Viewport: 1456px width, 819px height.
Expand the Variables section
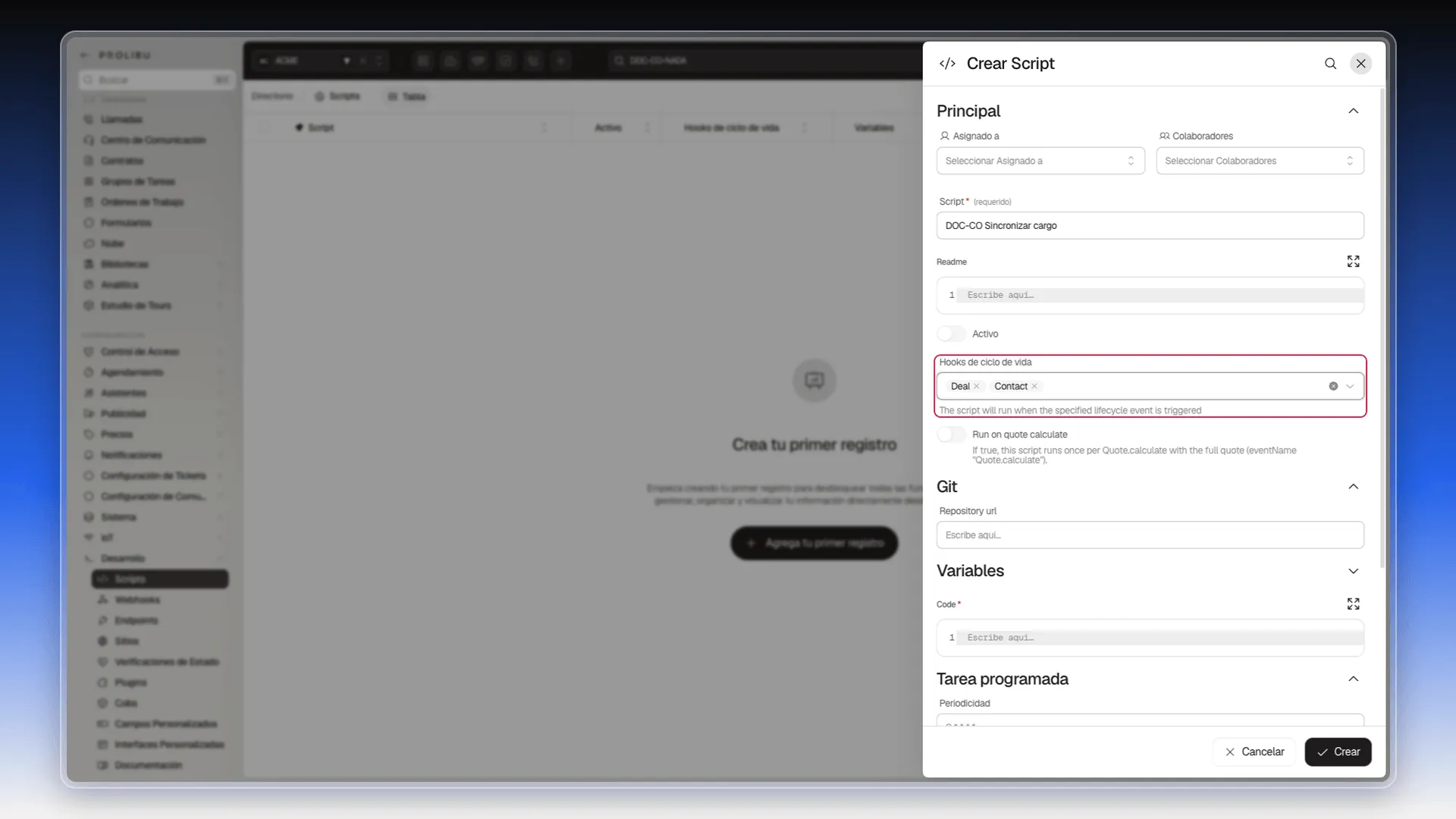1353,571
